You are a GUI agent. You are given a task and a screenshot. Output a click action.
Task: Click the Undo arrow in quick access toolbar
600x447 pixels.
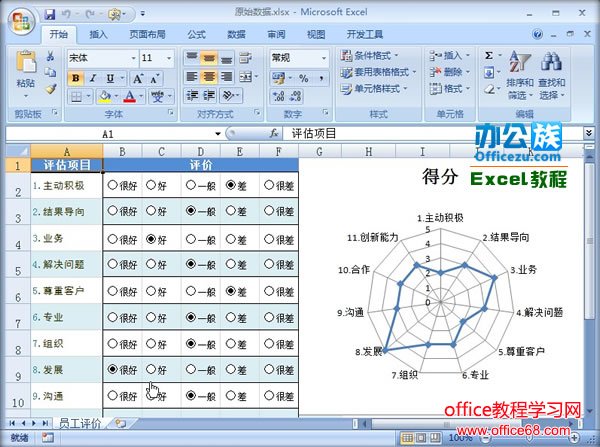66,15
